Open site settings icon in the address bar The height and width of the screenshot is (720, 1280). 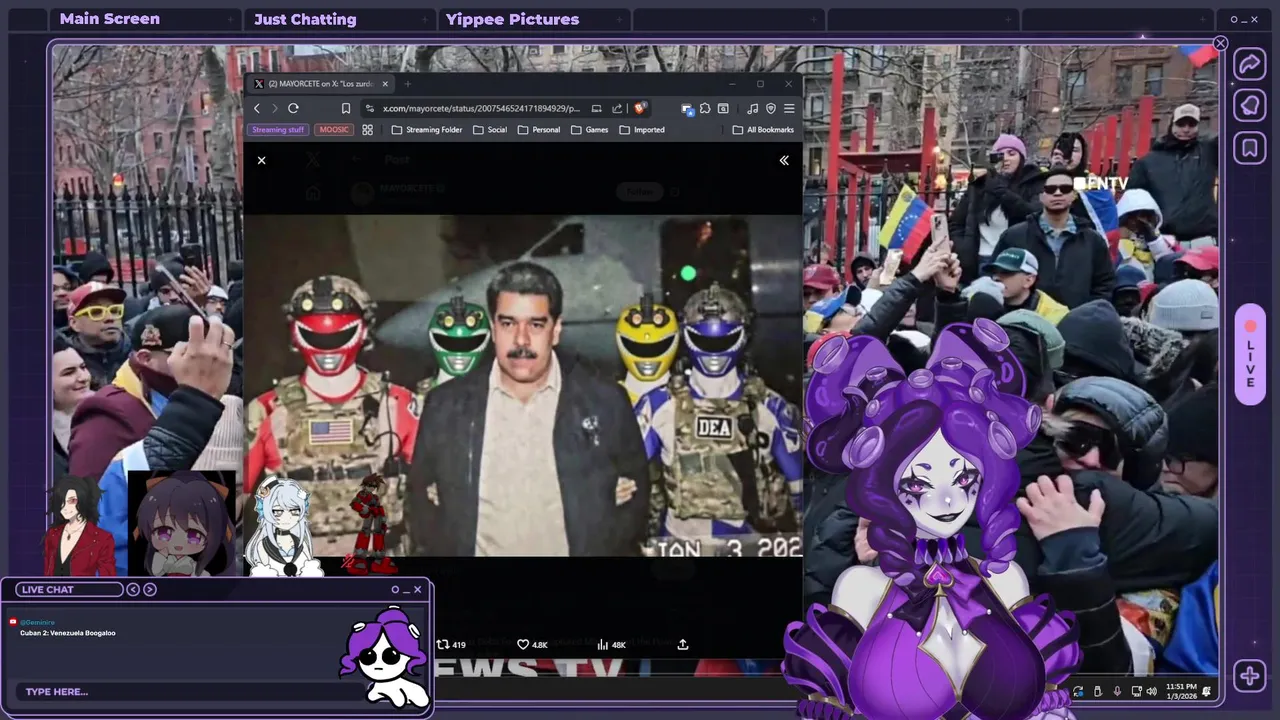click(369, 108)
